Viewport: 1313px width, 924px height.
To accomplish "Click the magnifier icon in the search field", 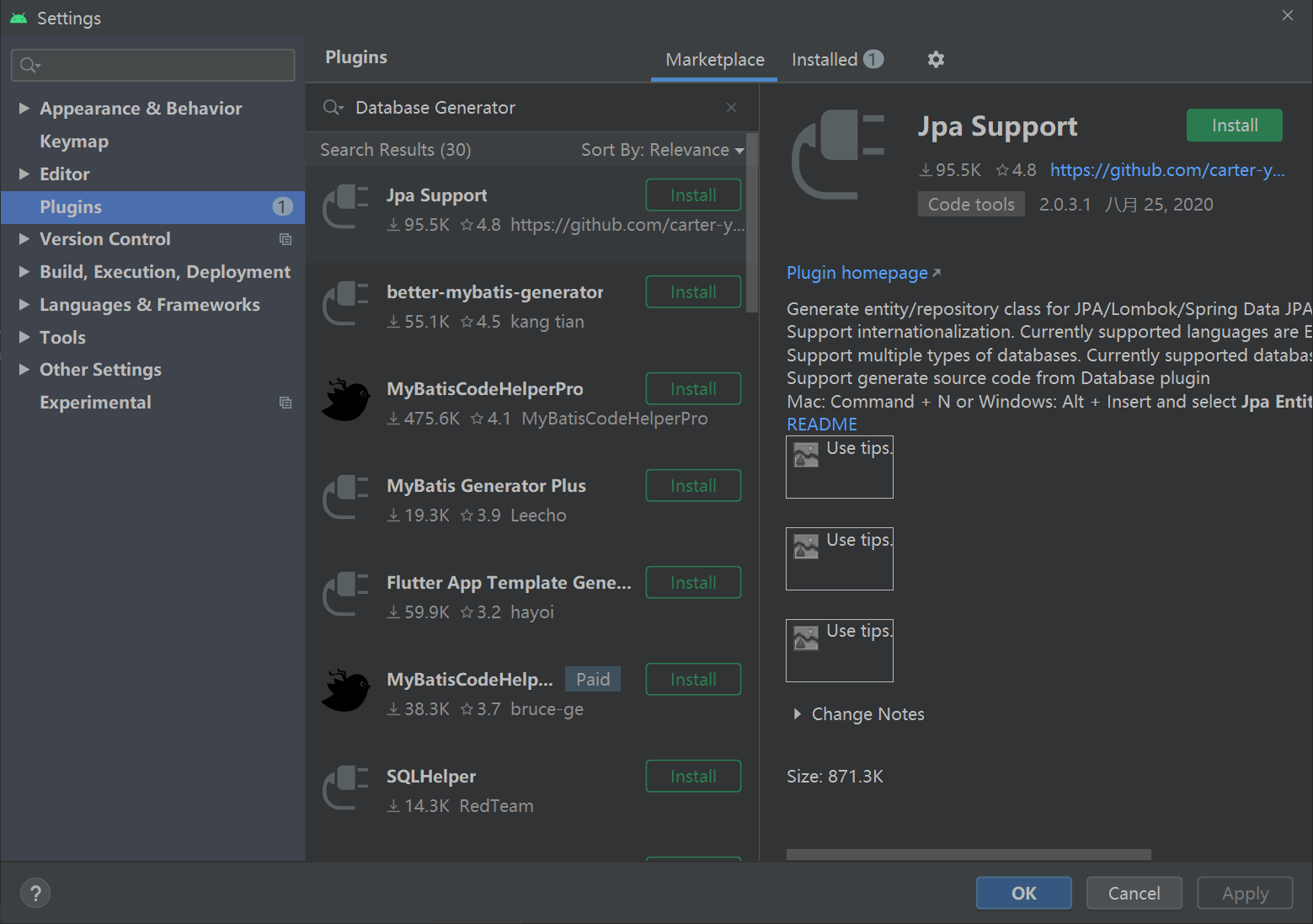I will (333, 107).
